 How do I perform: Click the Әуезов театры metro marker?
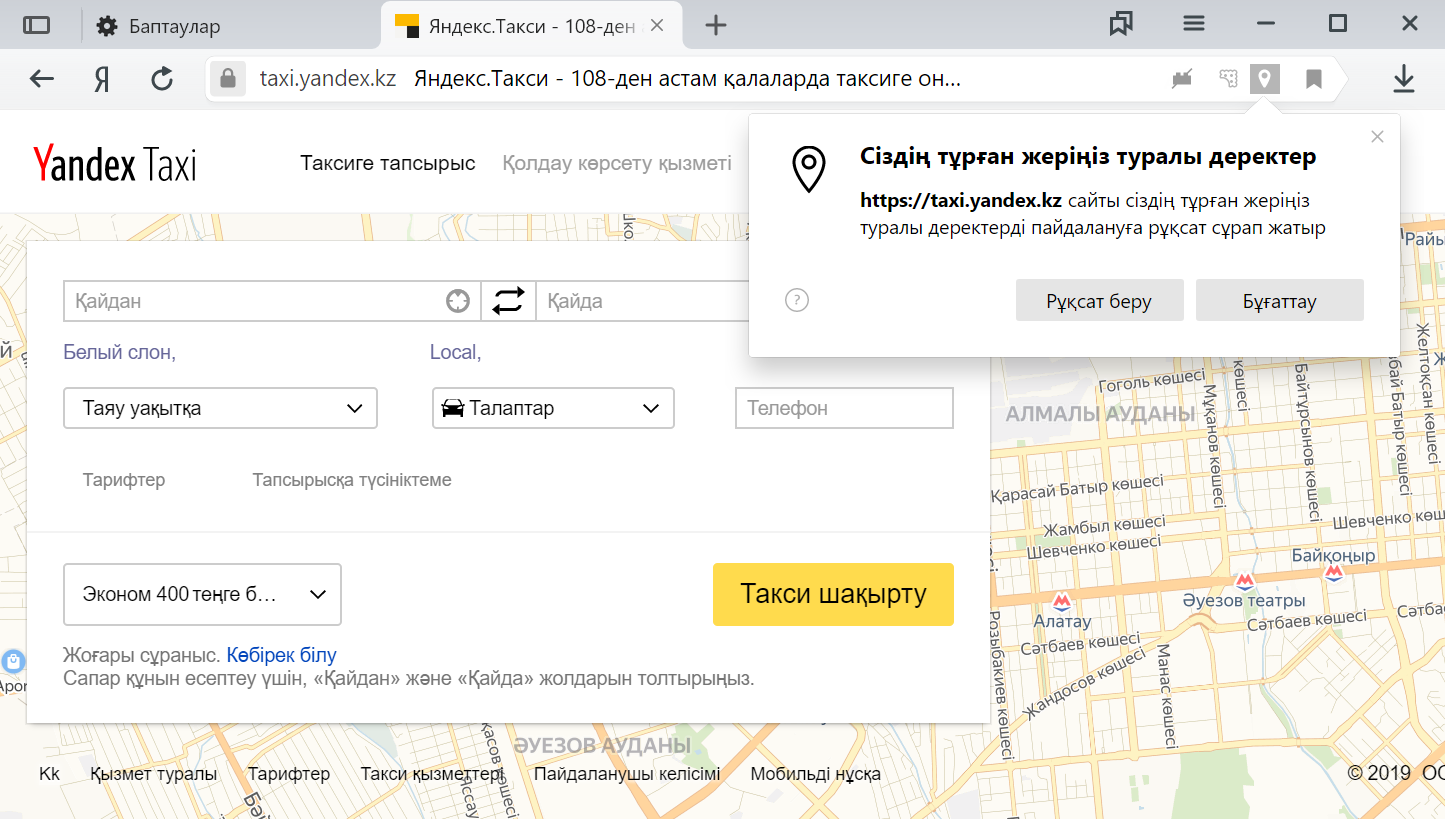tap(1244, 581)
